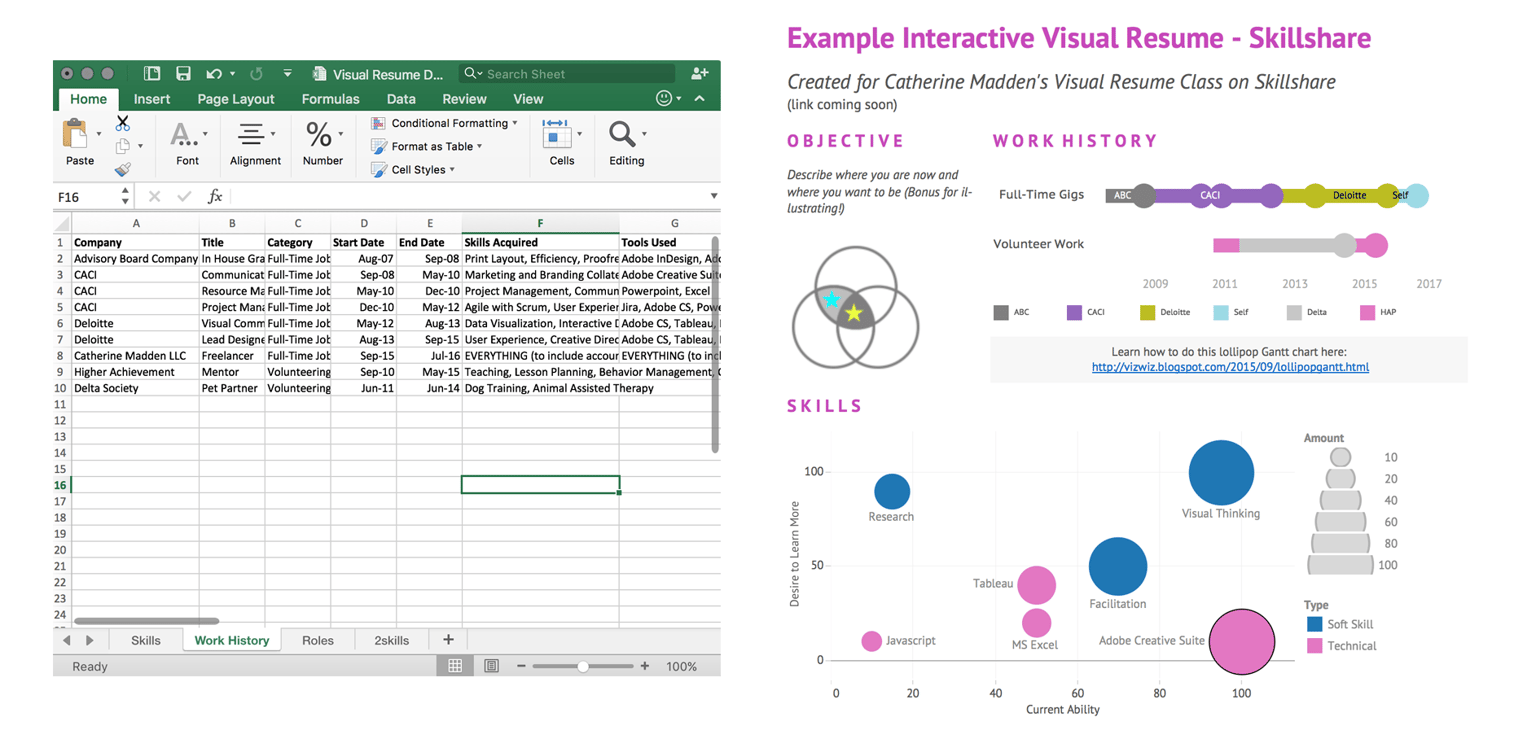Add a new sheet with plus icon

point(448,640)
